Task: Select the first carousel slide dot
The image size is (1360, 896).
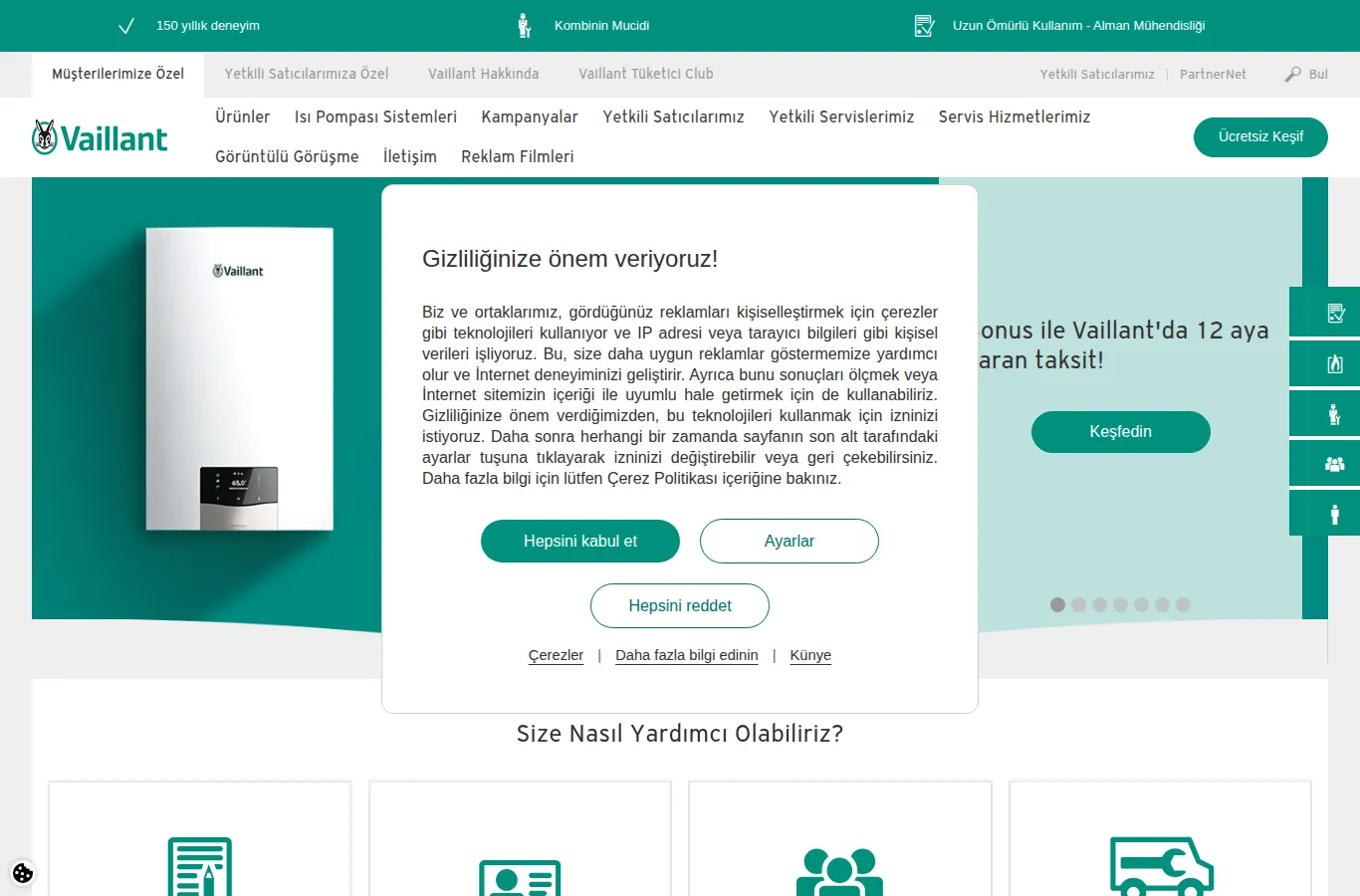Action: 1057,604
